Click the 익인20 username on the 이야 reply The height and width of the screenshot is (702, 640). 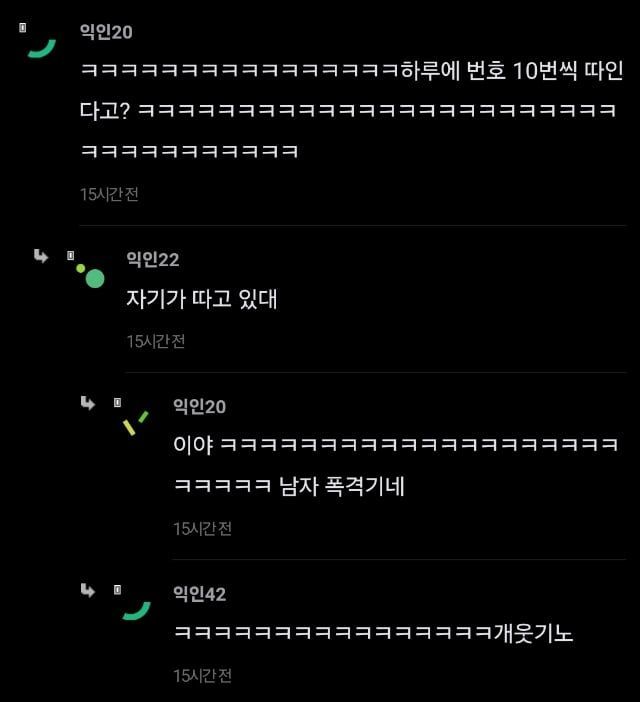200,407
